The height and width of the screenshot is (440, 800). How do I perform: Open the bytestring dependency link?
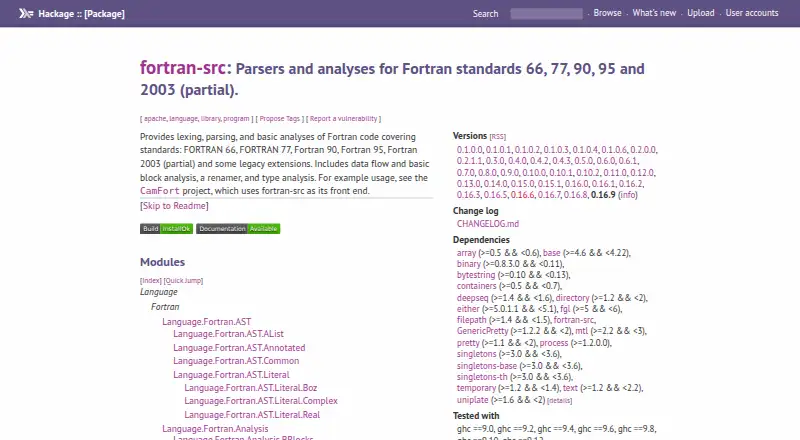pyautogui.click(x=476, y=275)
